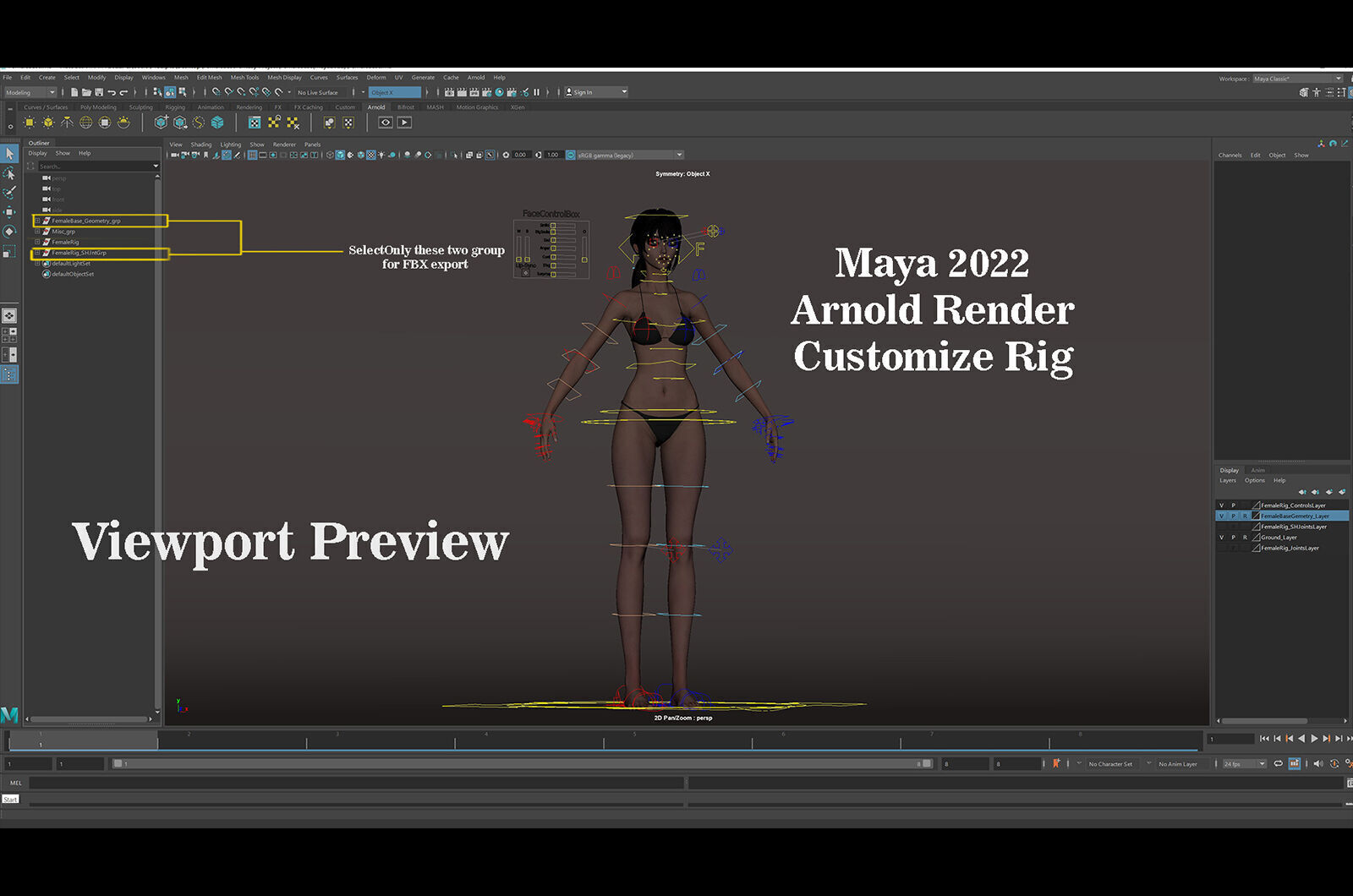The height and width of the screenshot is (896, 1353).
Task: Create Arnold Stand-In from shelf
Action: tap(161, 123)
